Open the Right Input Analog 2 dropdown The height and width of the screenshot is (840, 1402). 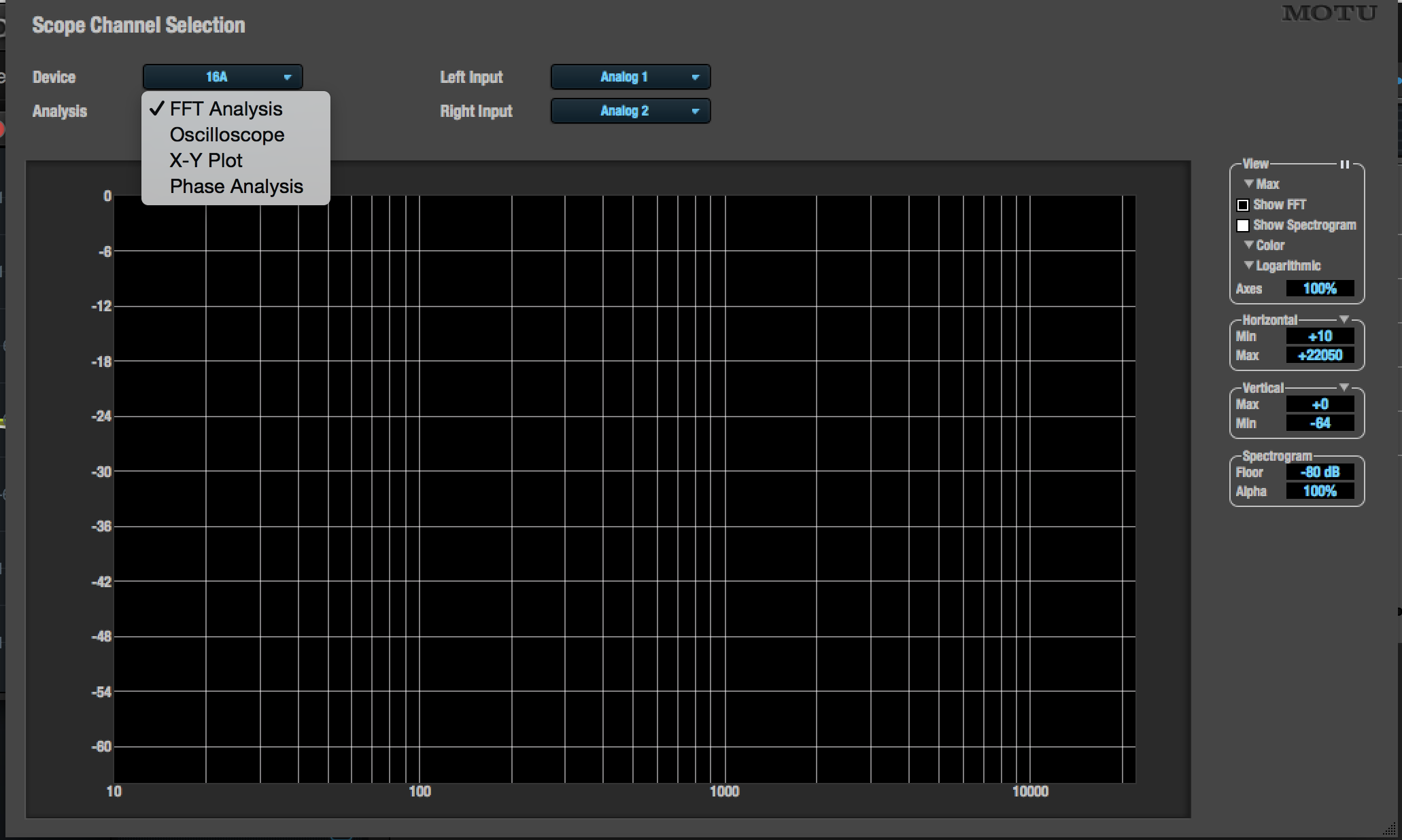click(630, 111)
